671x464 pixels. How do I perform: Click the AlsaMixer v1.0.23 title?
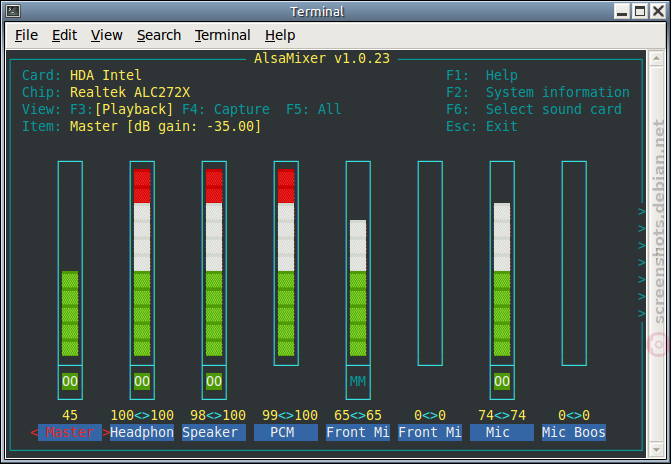(x=322, y=58)
